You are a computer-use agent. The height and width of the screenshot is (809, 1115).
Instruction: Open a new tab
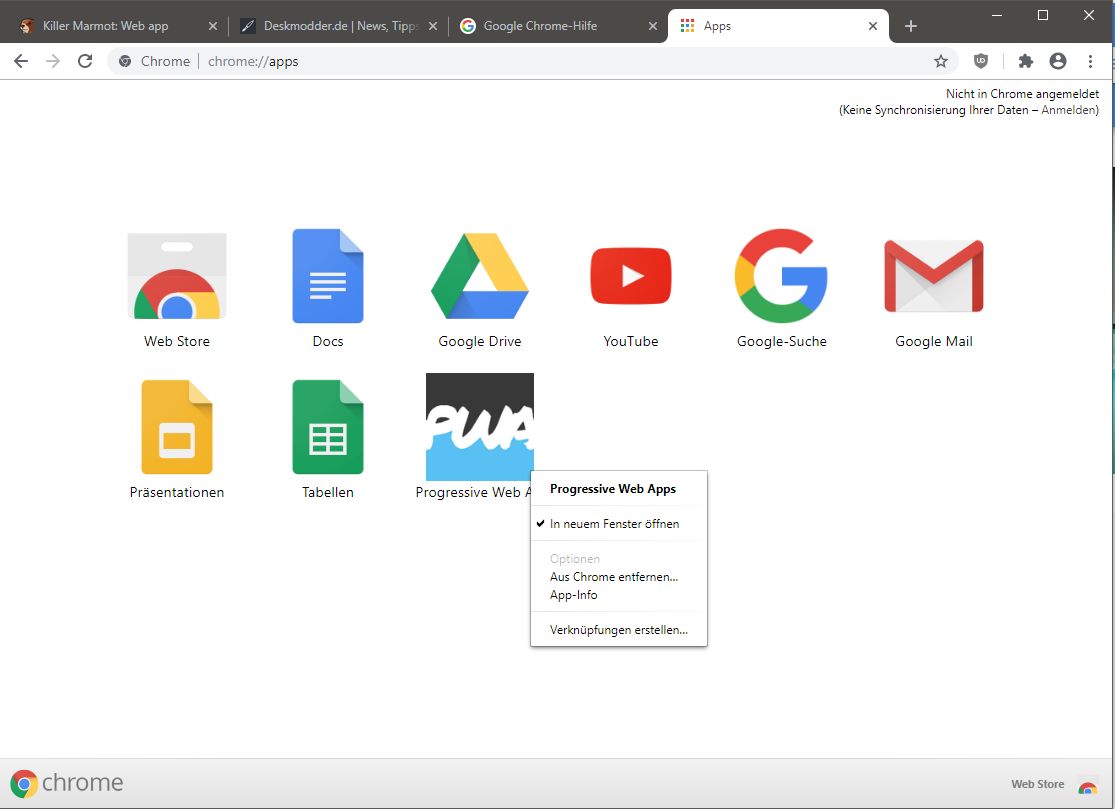click(911, 26)
